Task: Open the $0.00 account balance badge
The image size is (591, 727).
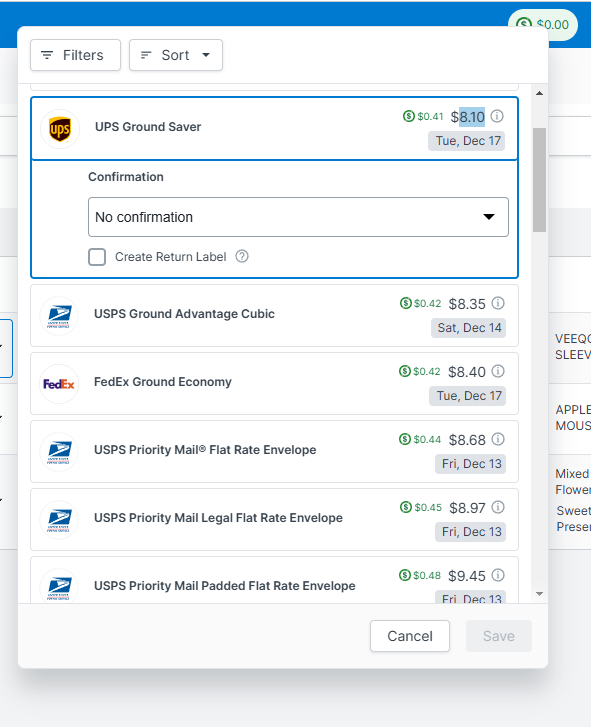Action: click(543, 24)
